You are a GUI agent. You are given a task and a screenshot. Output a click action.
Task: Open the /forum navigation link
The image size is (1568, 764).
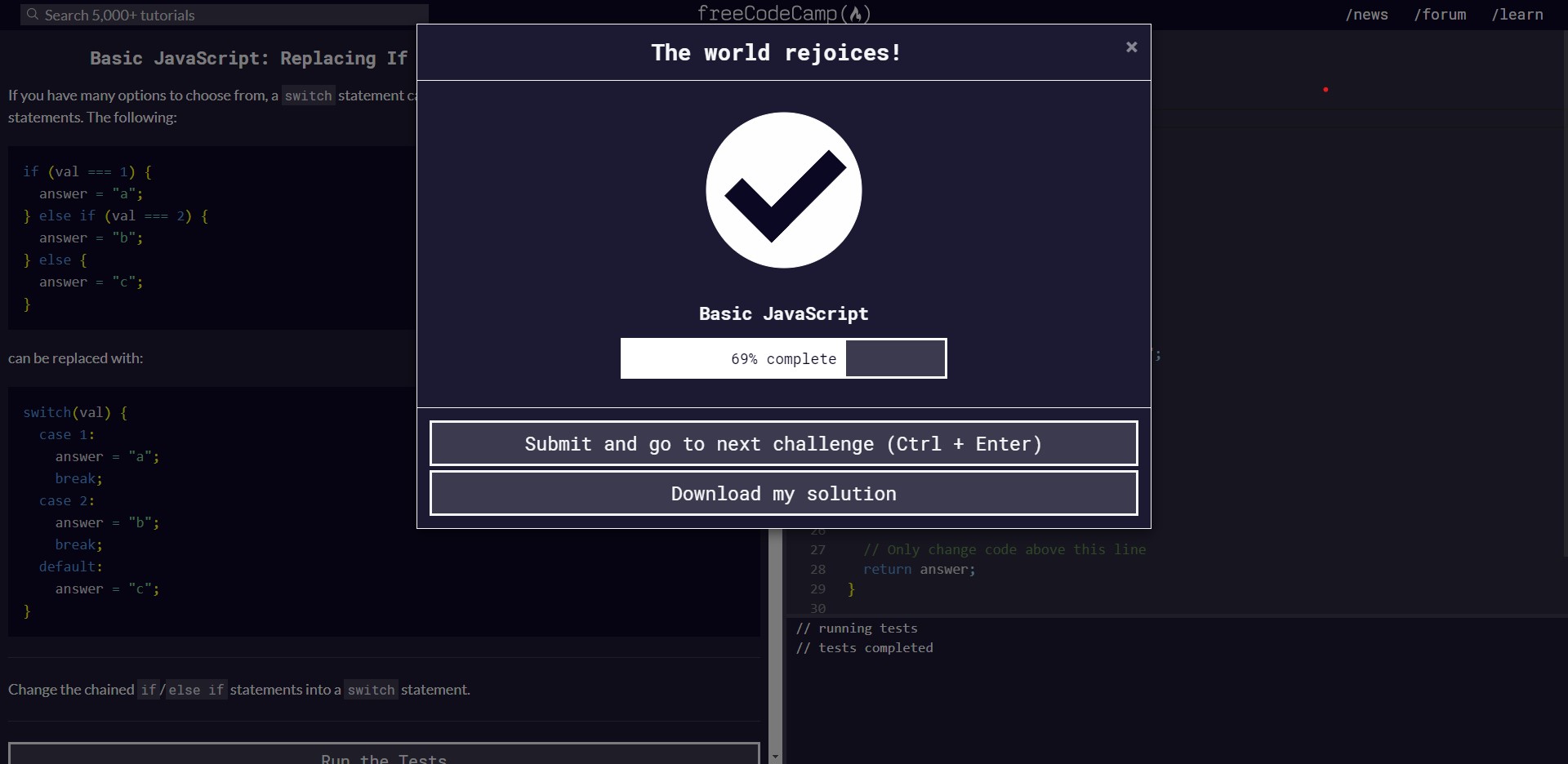coord(1440,15)
